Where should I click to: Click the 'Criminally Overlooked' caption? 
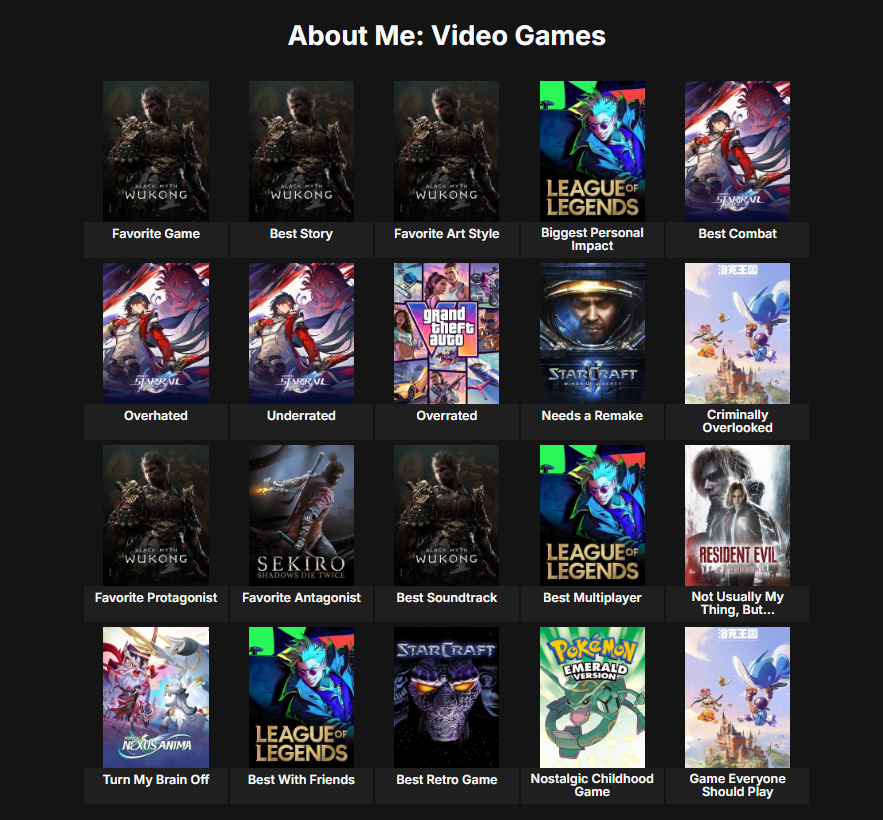click(738, 421)
